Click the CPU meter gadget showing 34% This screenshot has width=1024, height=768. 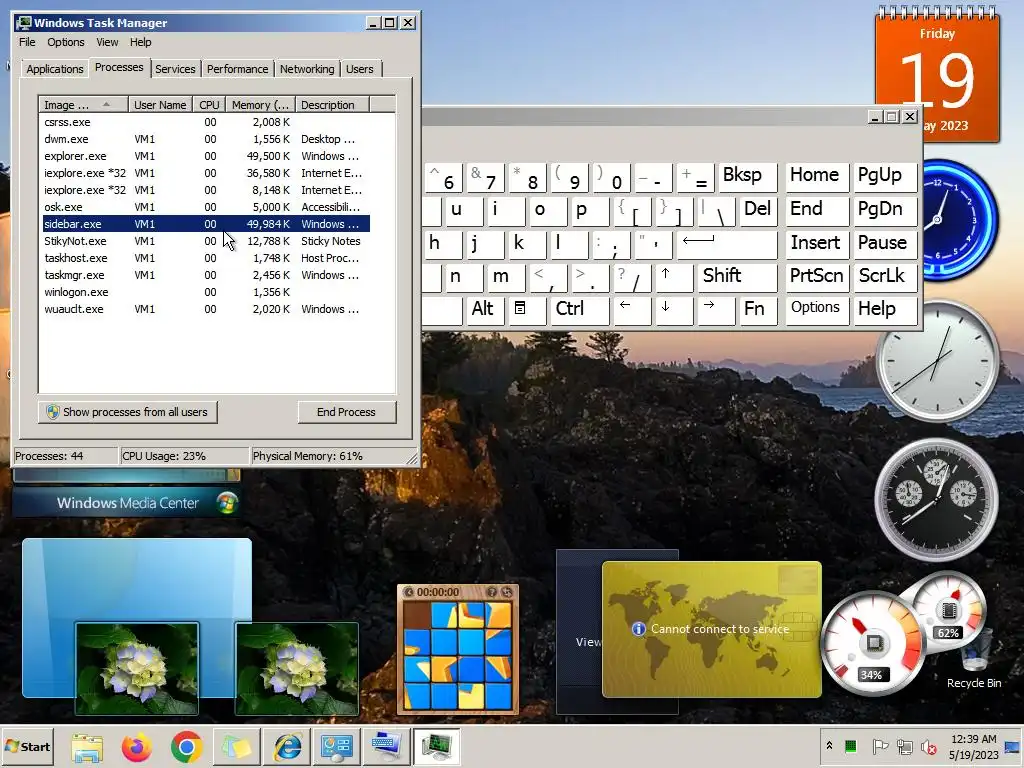pos(872,643)
